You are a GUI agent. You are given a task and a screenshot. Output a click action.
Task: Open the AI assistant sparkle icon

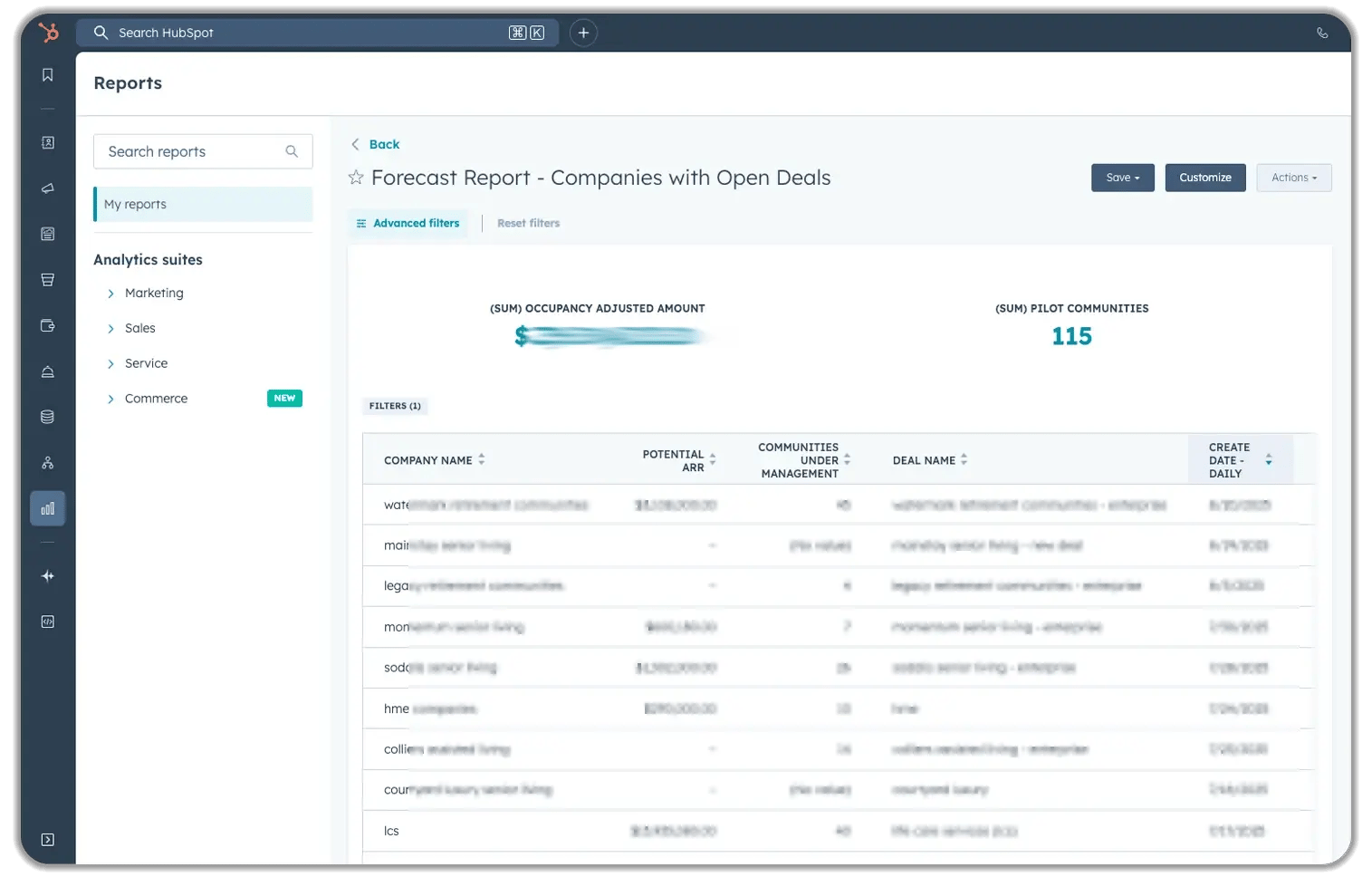[47, 575]
